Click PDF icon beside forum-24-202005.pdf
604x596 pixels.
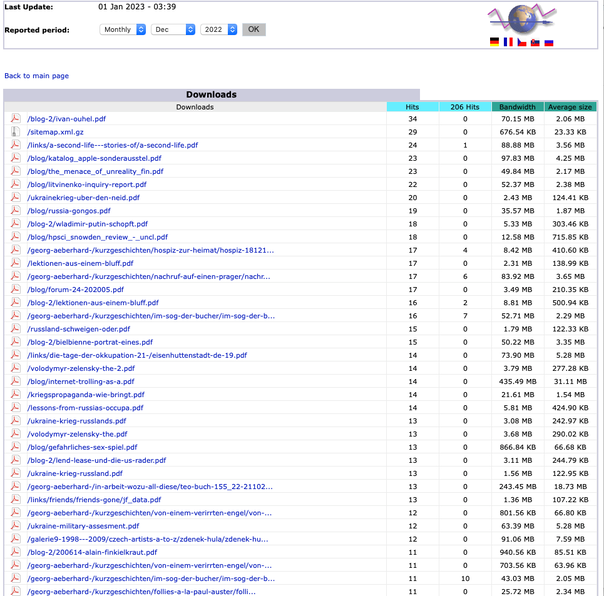15,289
